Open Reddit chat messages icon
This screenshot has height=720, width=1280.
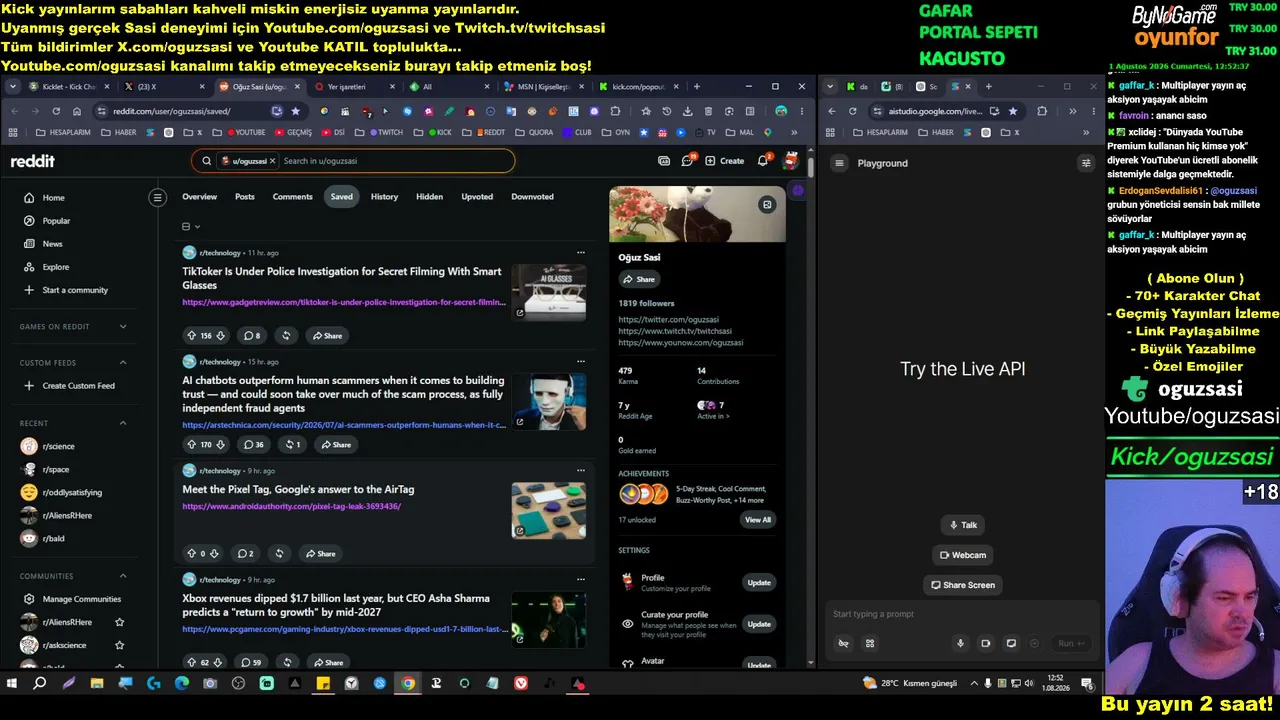[688, 160]
